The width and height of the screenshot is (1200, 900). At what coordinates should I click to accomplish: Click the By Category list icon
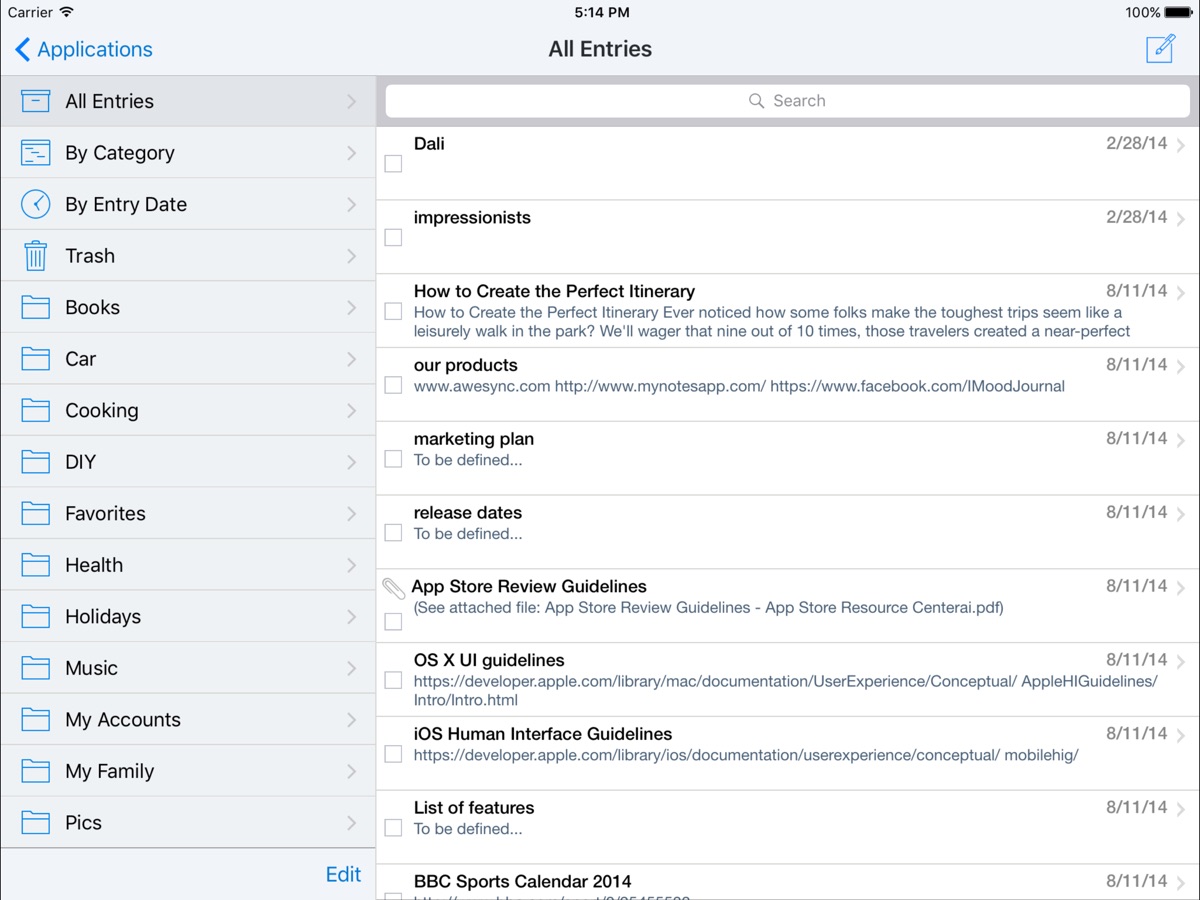click(x=36, y=153)
